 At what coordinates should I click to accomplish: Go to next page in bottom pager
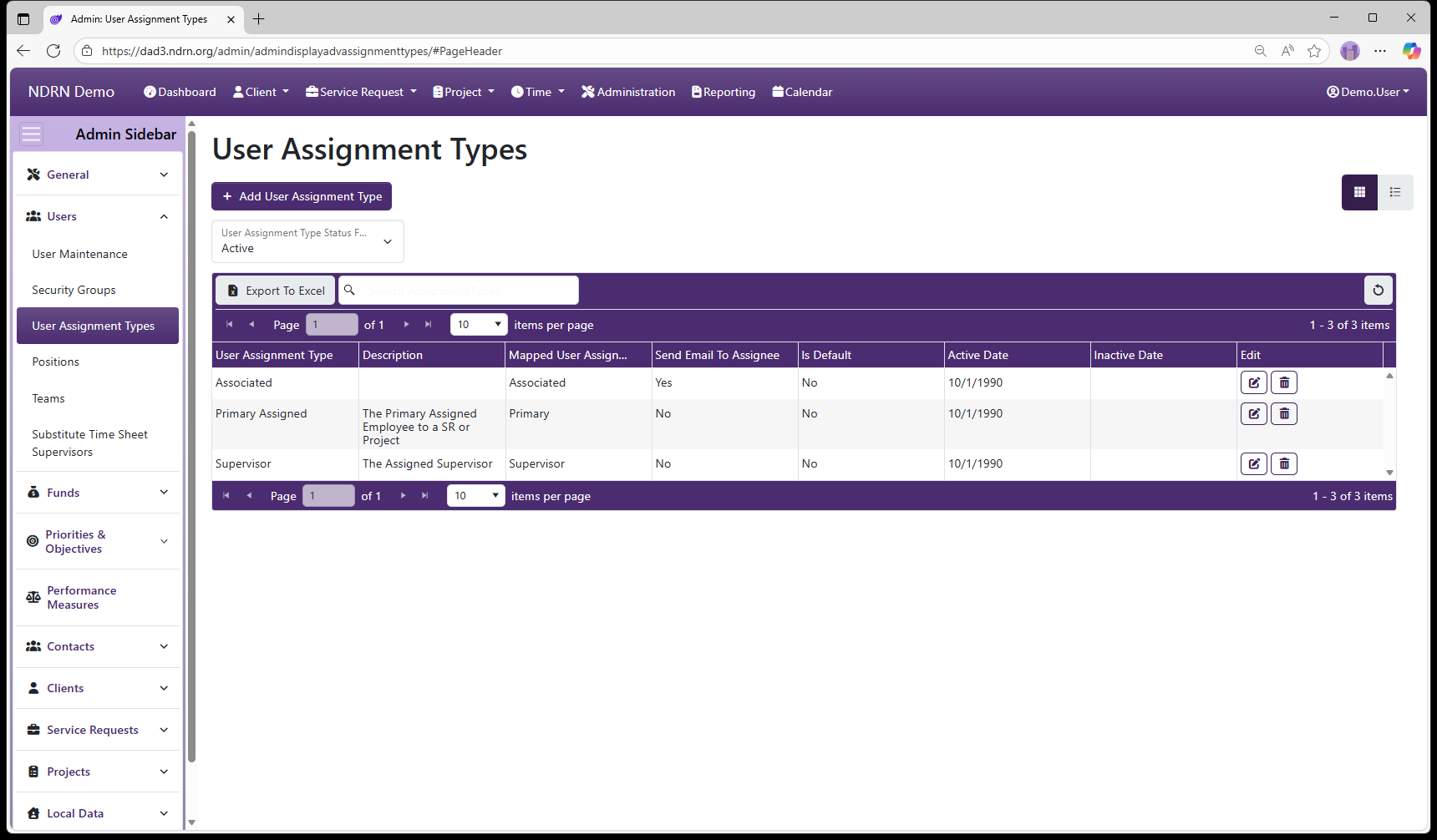[x=403, y=496]
